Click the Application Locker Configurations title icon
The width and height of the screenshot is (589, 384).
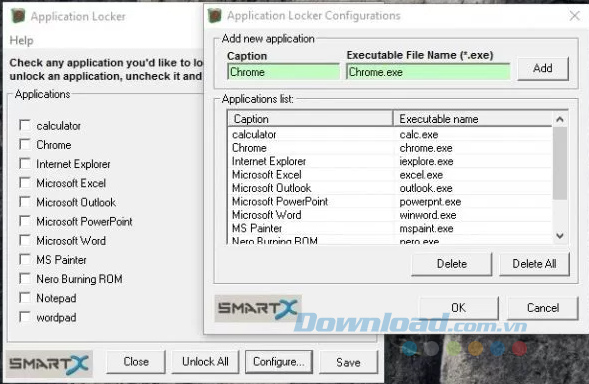tap(214, 16)
